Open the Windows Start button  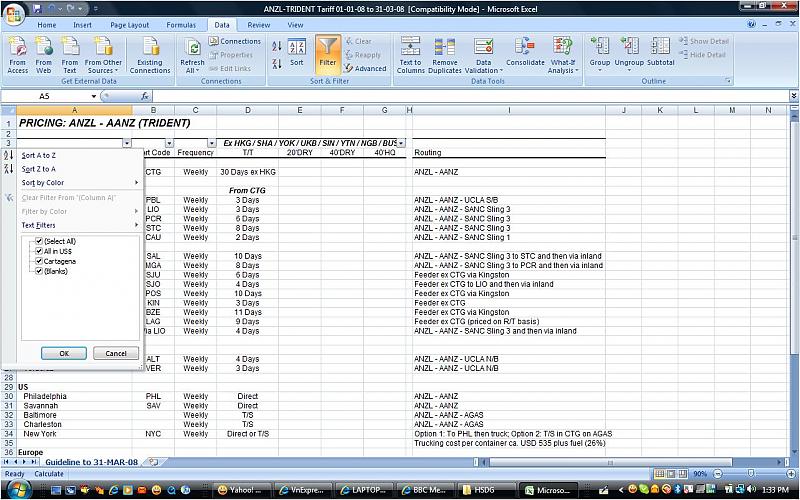pyautogui.click(x=17, y=489)
